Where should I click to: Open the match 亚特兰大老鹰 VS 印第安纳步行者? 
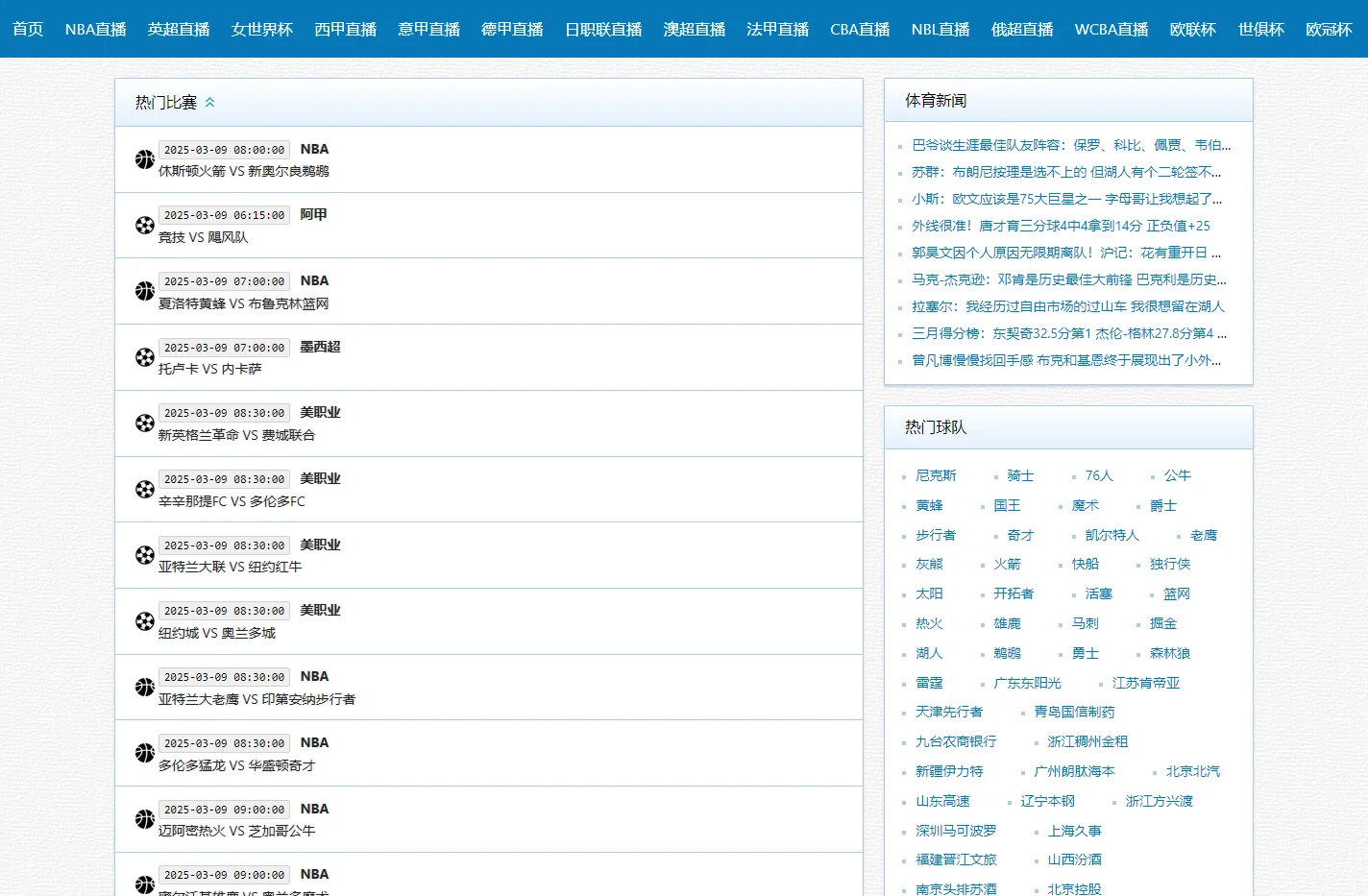click(x=257, y=699)
